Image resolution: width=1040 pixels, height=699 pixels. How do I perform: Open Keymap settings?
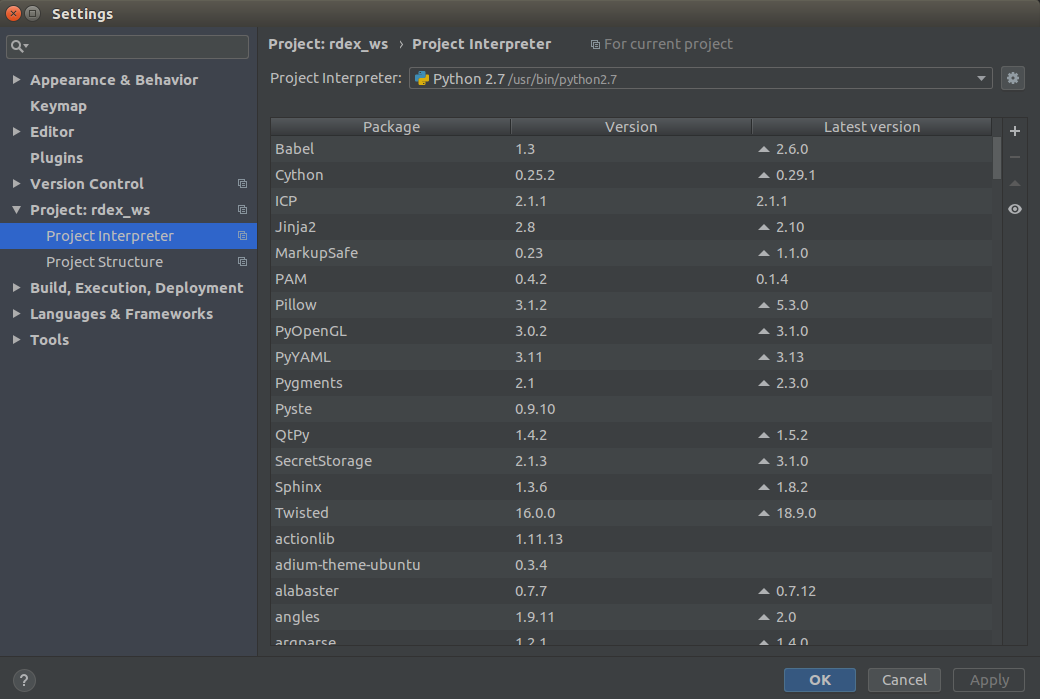[58, 106]
